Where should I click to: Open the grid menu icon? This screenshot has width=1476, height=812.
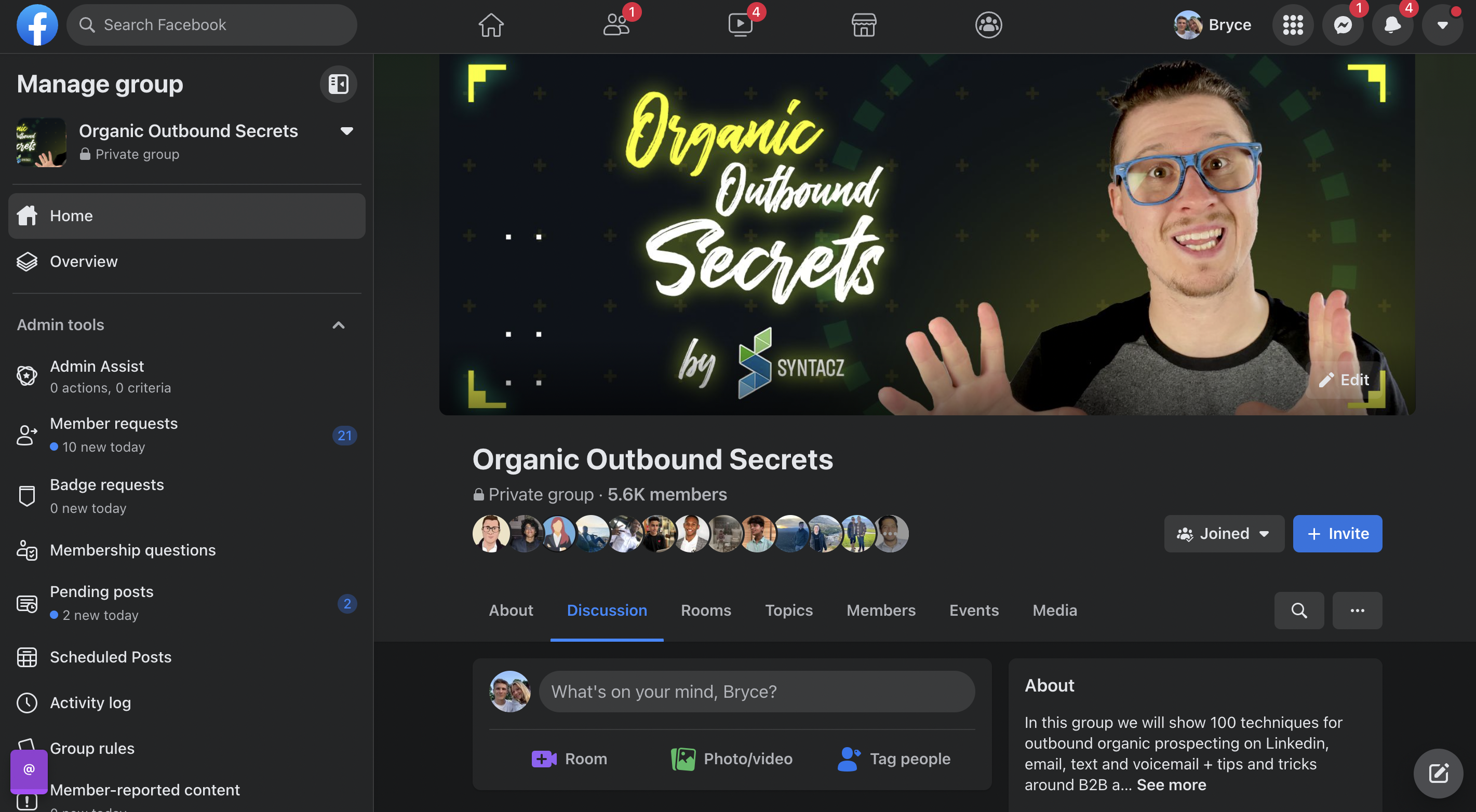(x=1293, y=24)
